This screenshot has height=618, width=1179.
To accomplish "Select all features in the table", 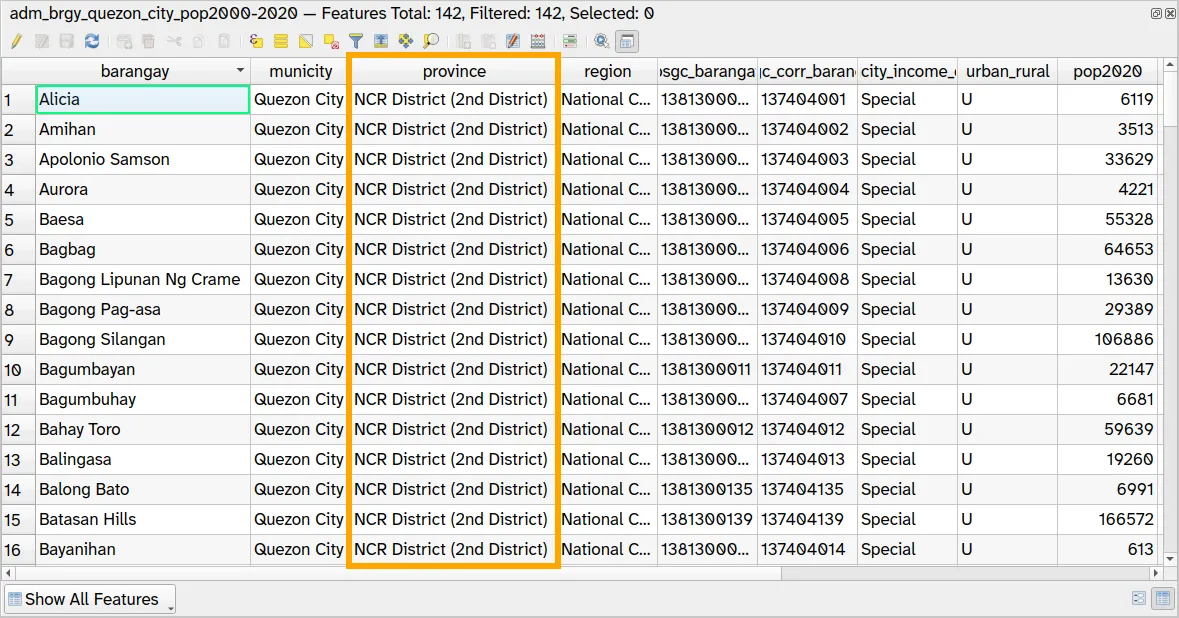I will pyautogui.click(x=281, y=42).
